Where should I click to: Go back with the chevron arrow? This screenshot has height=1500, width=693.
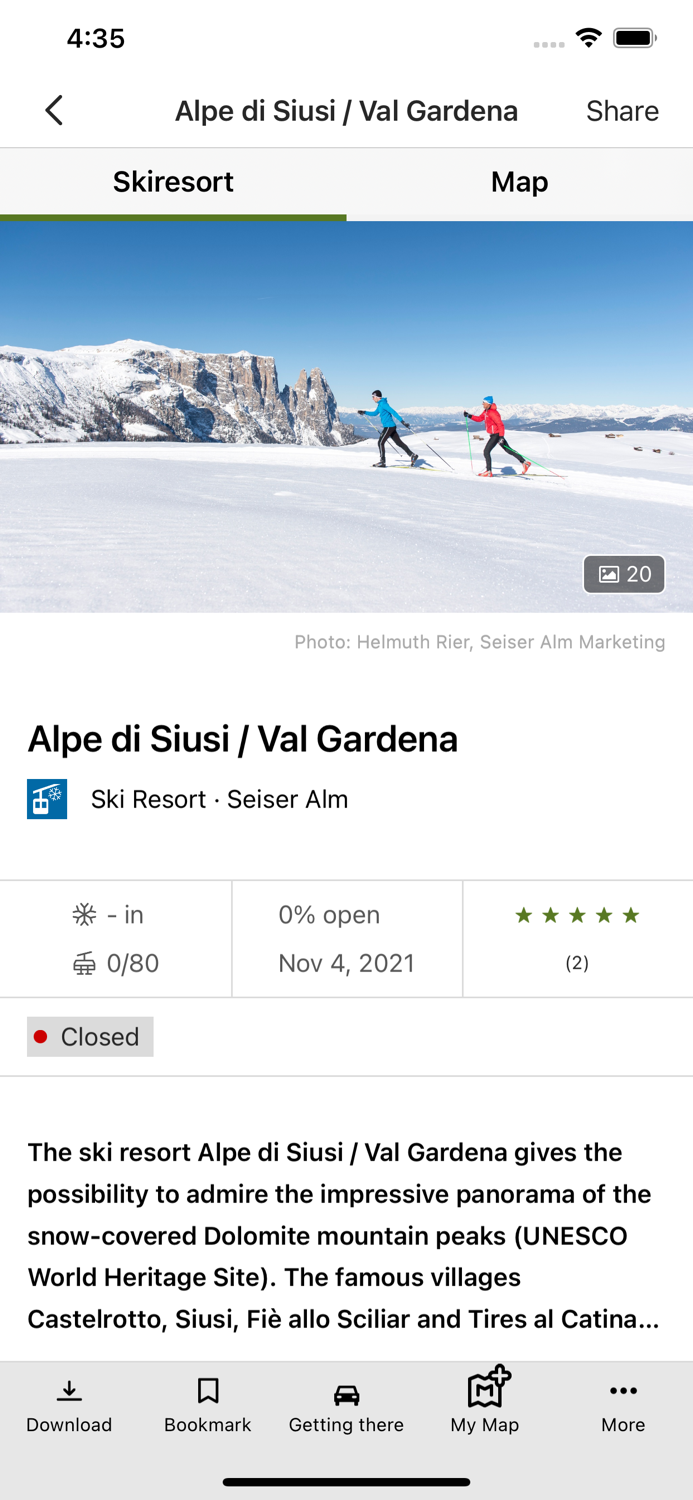pyautogui.click(x=53, y=111)
